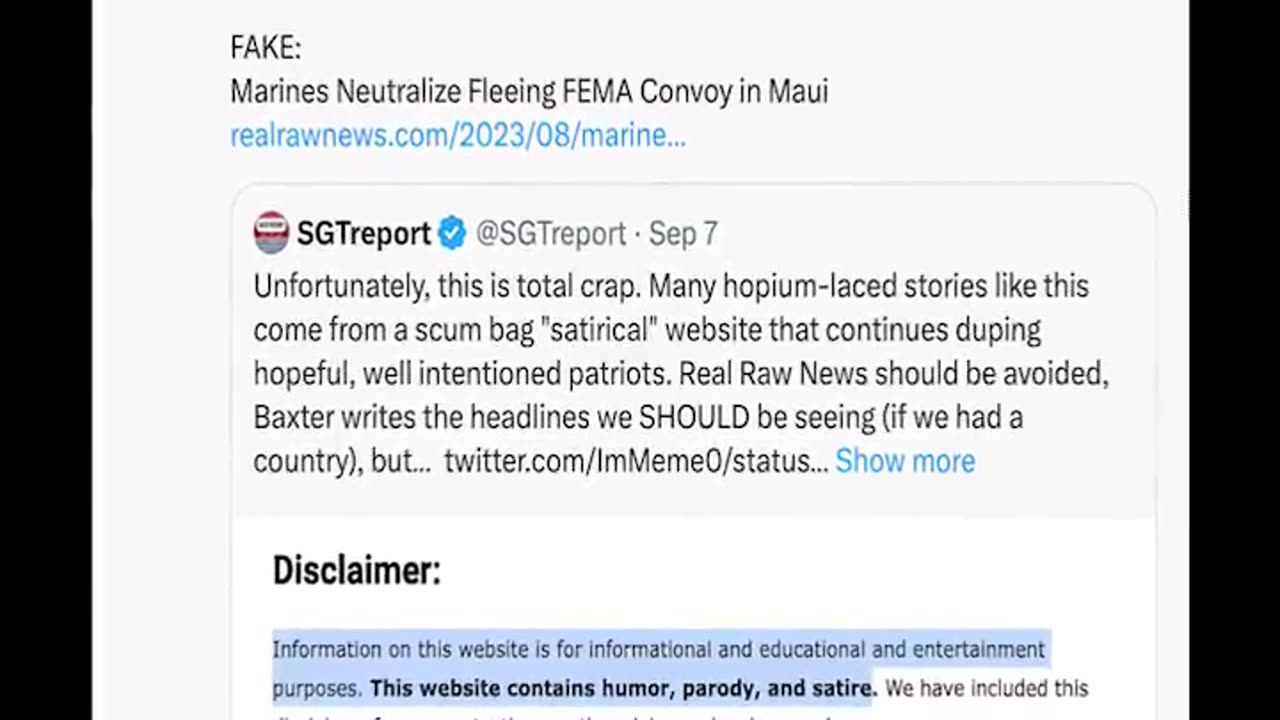This screenshot has width=1280, height=720.
Task: Open the SGTreport display name profile
Action: pos(364,234)
